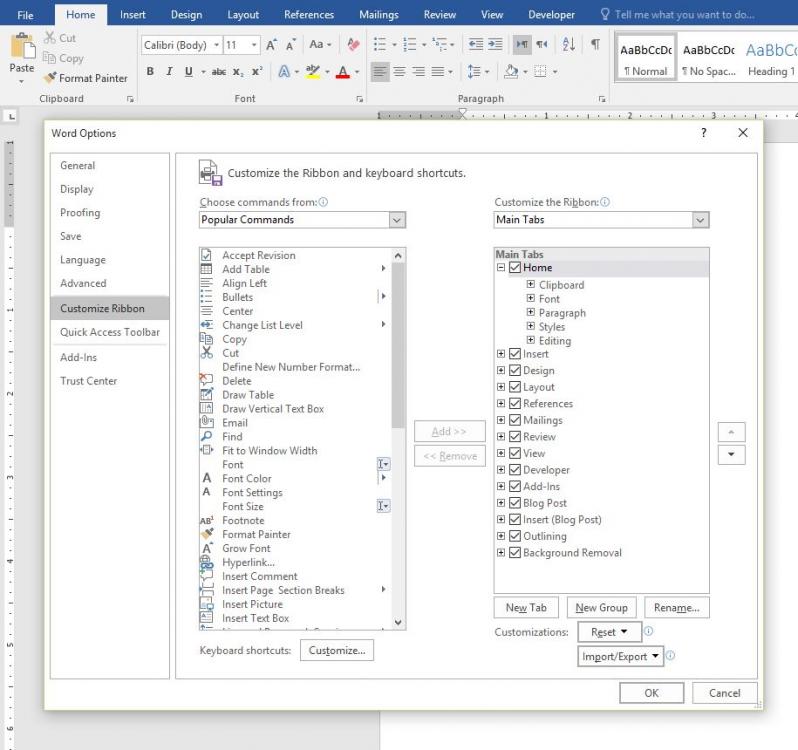Toggle Bold formatting in Font group
This screenshot has width=798, height=750.
tap(150, 72)
